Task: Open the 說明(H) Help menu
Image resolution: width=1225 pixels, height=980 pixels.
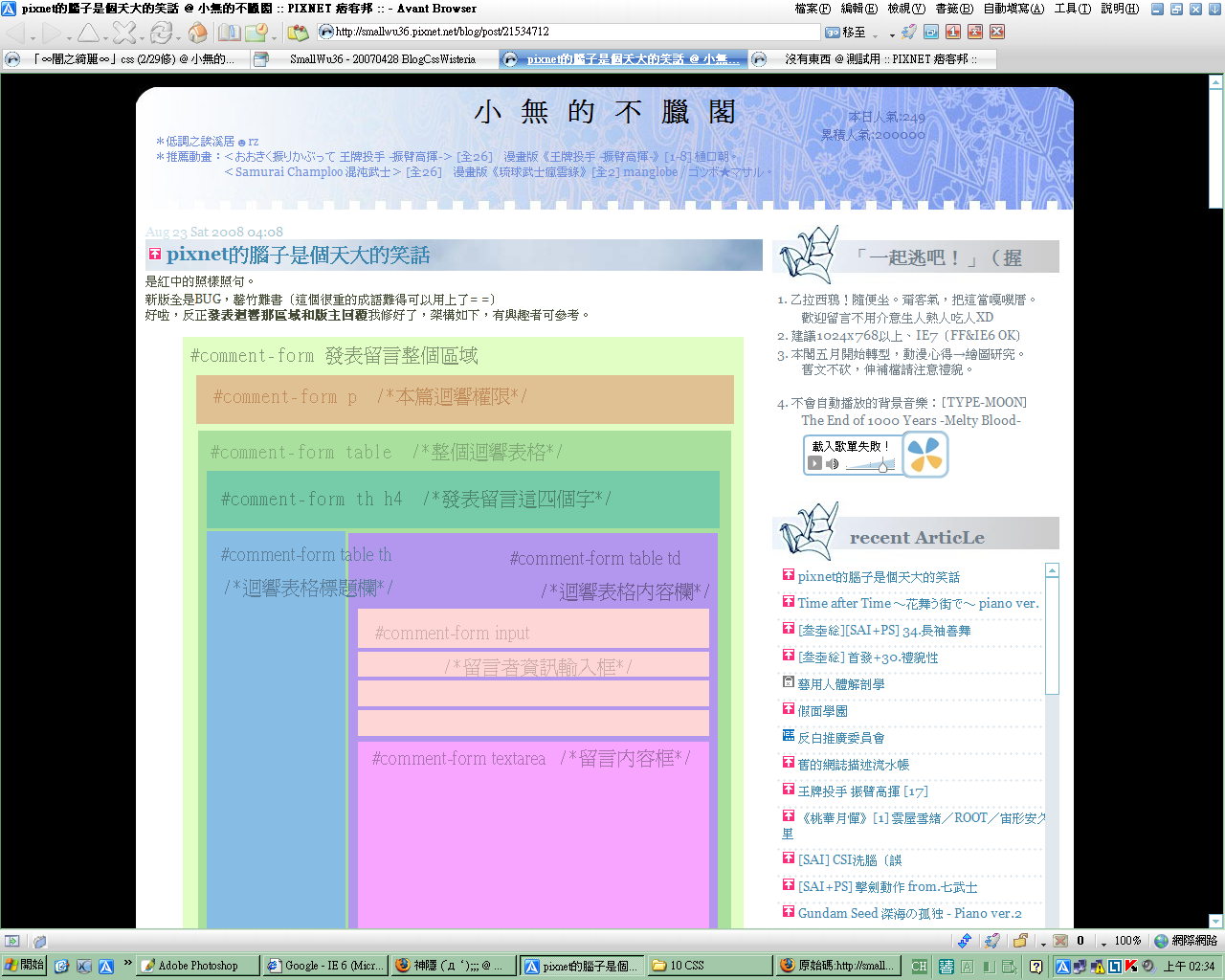Action: pos(1120,9)
